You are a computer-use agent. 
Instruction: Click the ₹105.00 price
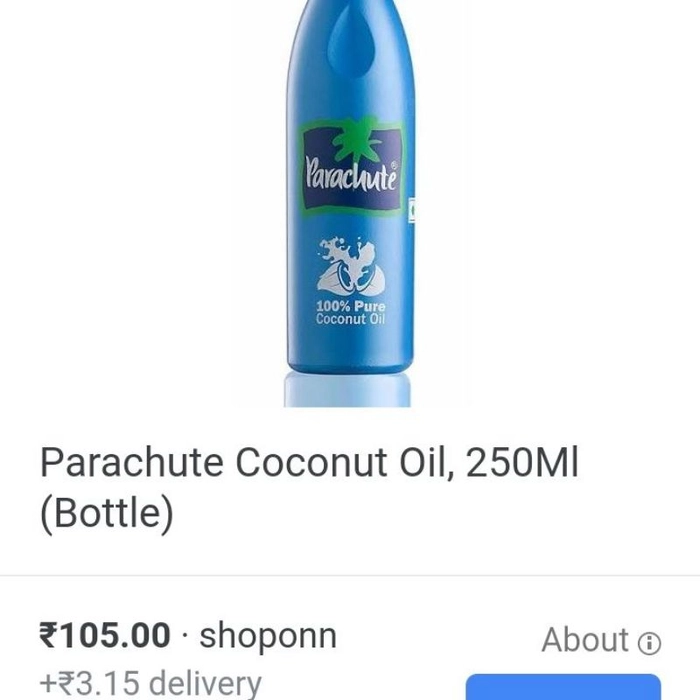point(105,635)
